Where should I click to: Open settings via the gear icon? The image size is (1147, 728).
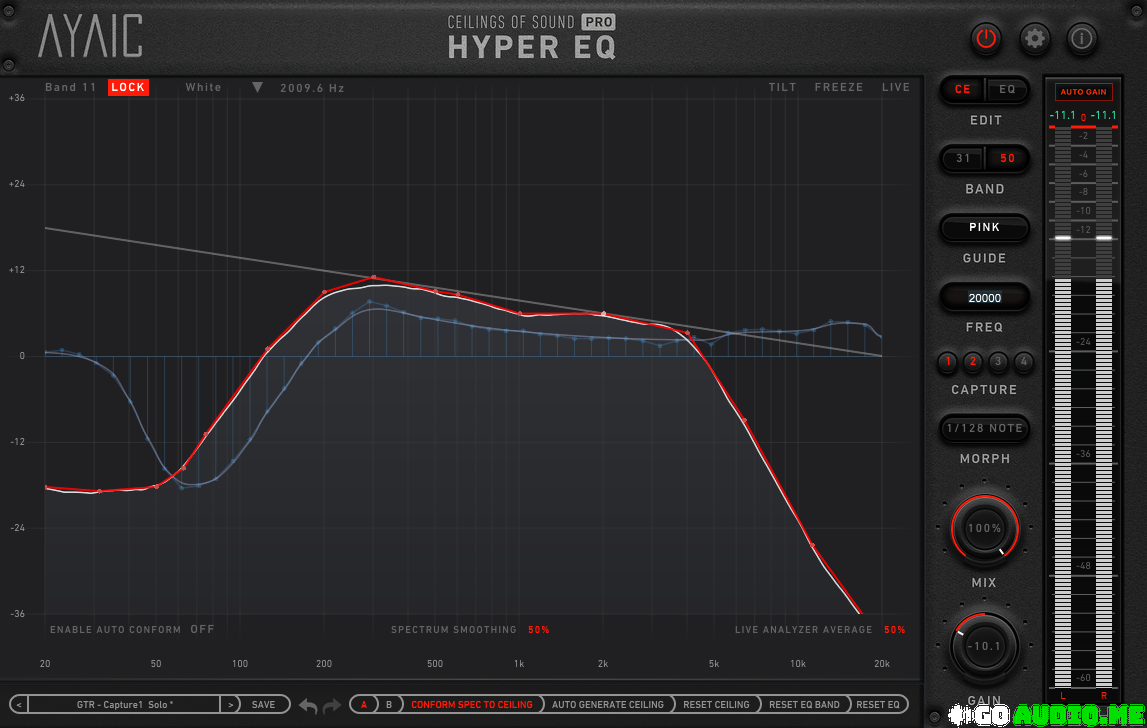click(1035, 39)
